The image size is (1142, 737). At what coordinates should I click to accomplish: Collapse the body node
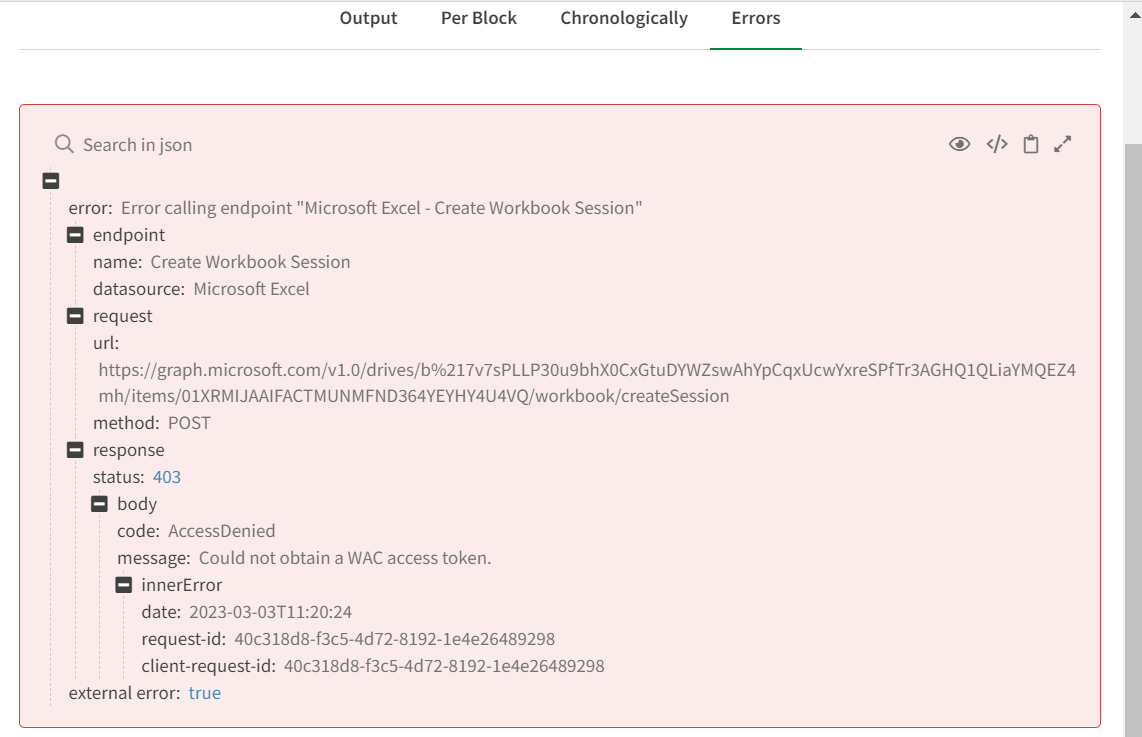click(x=99, y=504)
